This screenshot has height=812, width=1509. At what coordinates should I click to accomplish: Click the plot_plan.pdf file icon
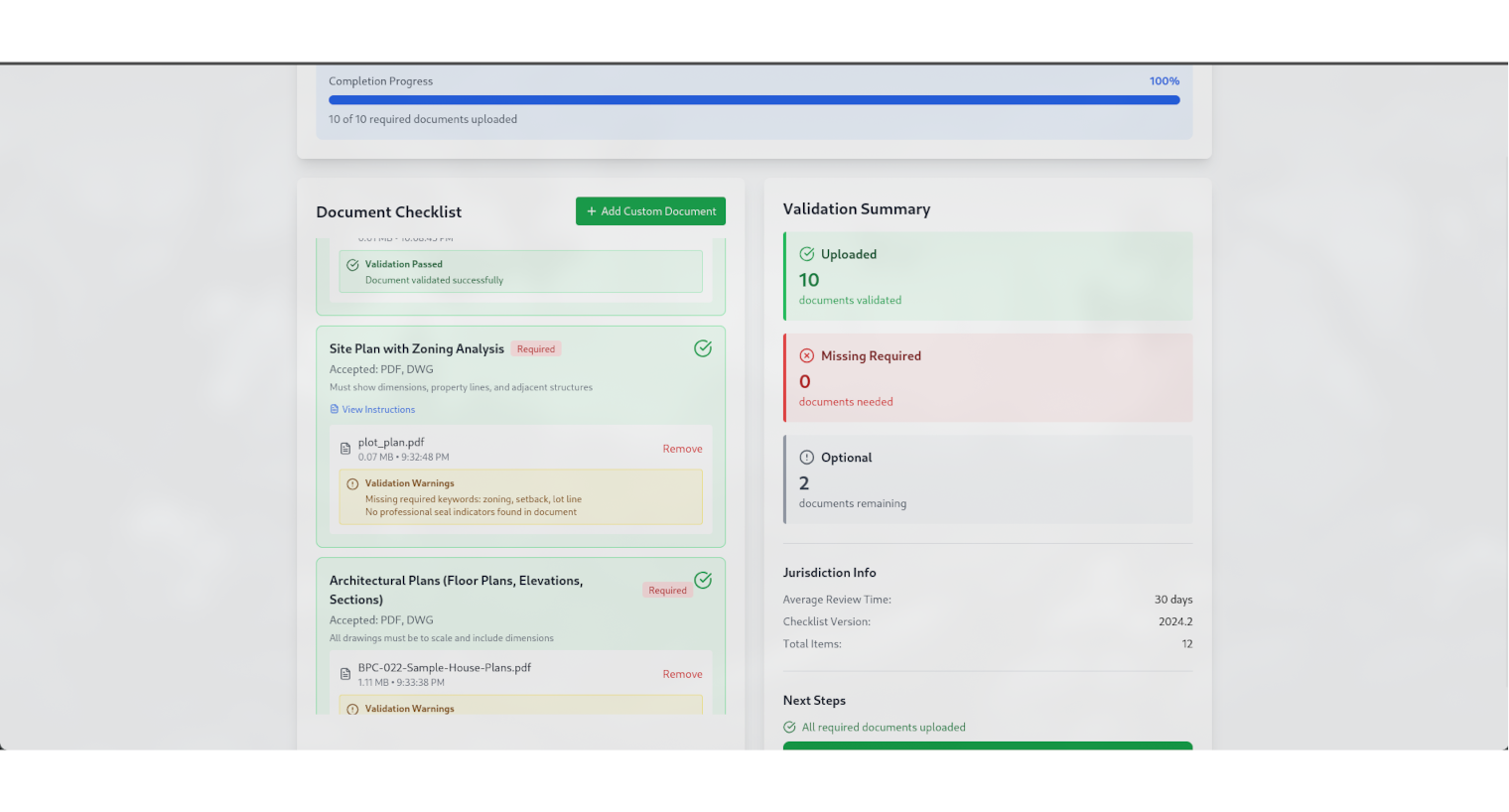(x=345, y=450)
